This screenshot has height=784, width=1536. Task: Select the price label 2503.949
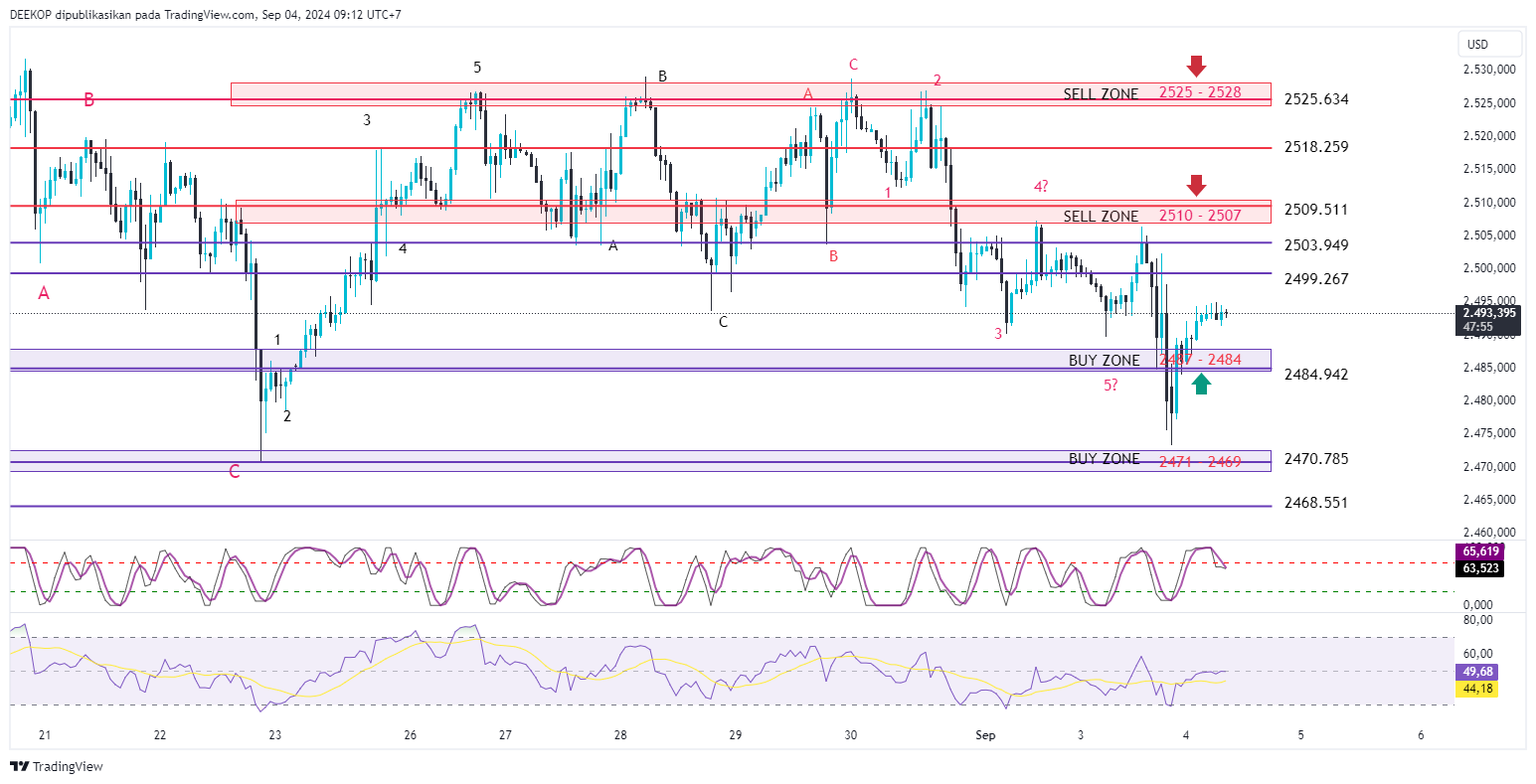click(1316, 245)
